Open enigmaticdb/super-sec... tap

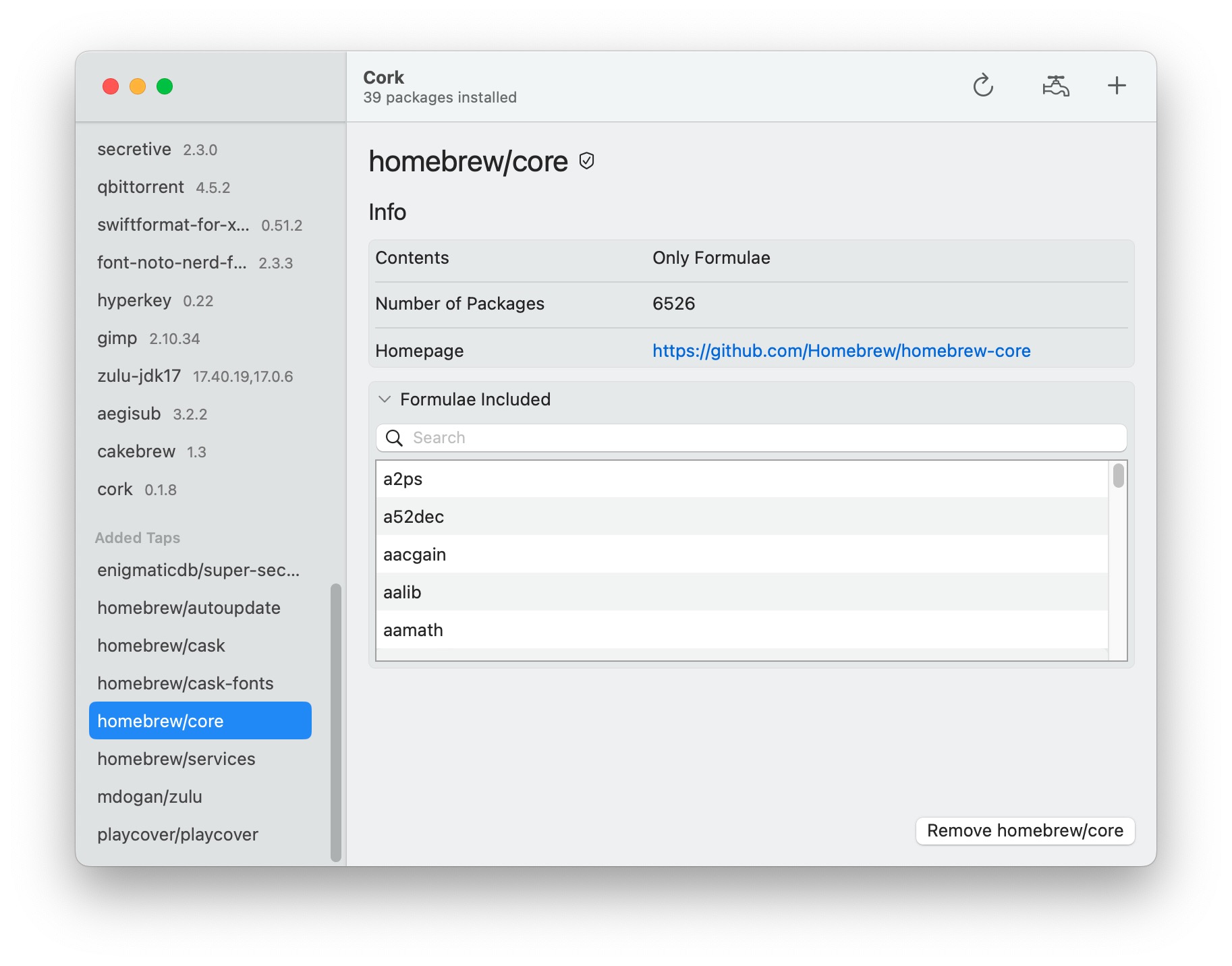[x=200, y=570]
